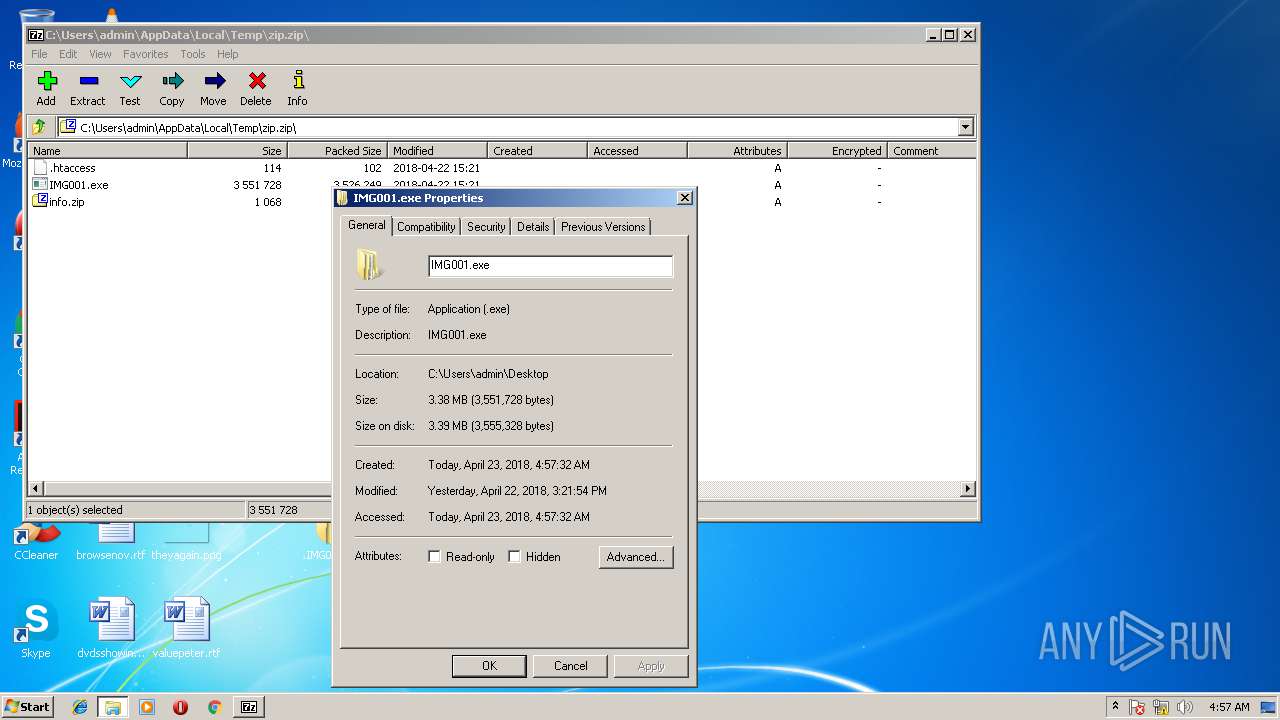Click the Size value 114 of .htaccess
Image resolution: width=1280 pixels, height=720 pixels.
(x=272, y=168)
